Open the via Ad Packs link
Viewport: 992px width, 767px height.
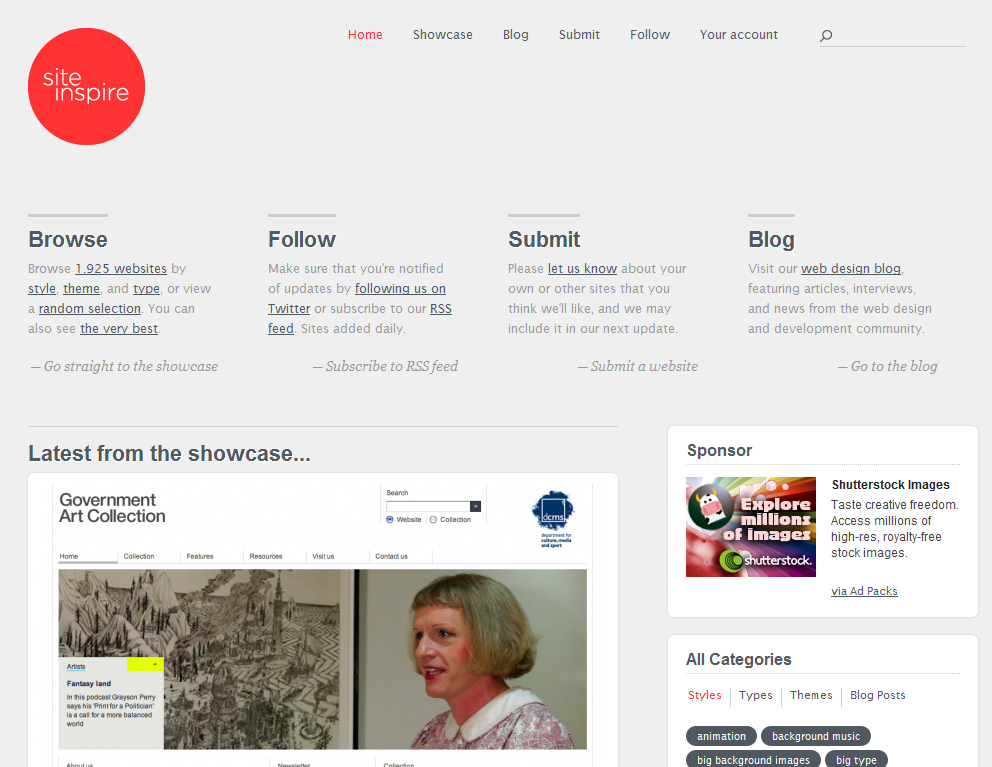[864, 591]
